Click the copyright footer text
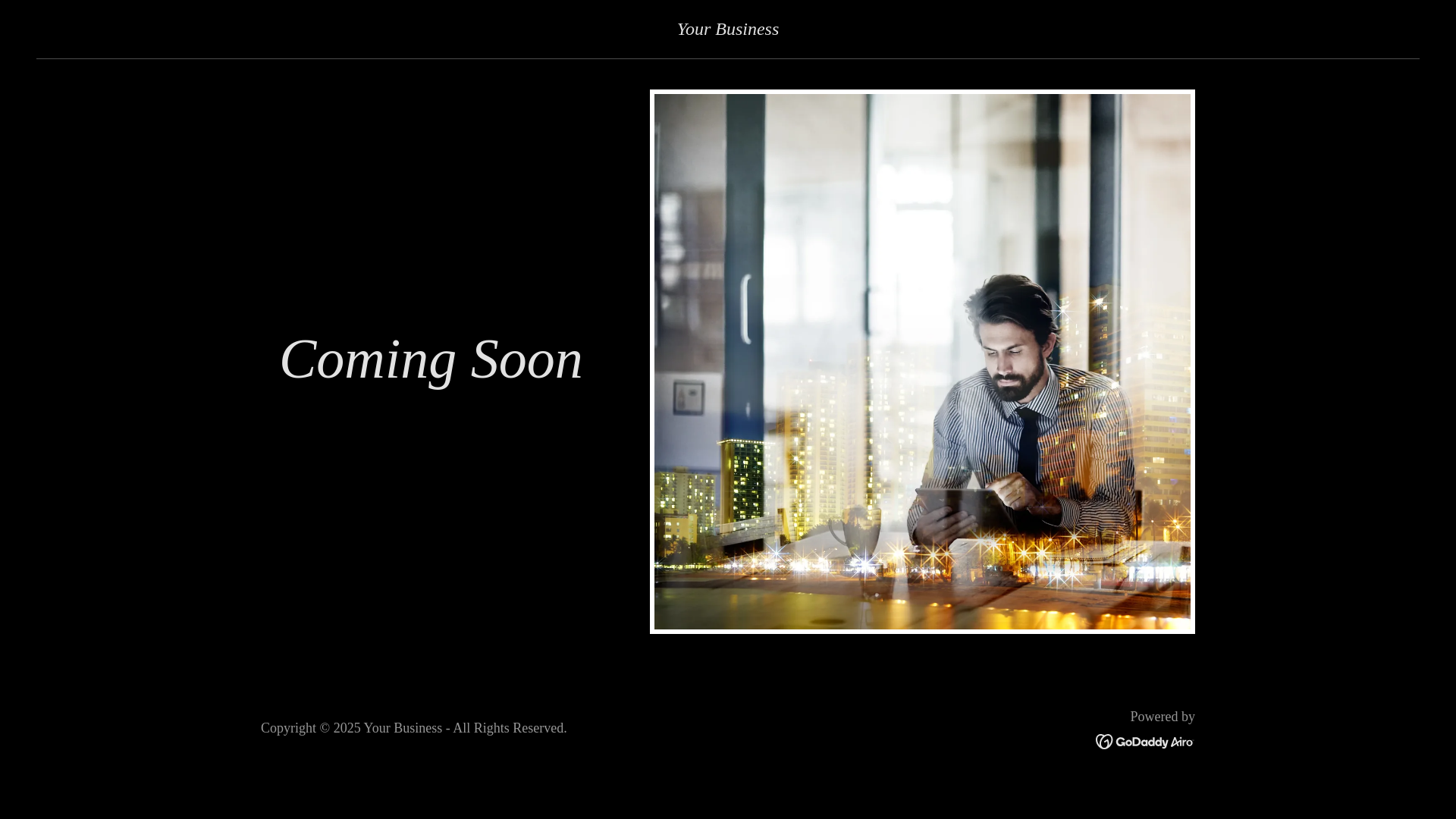 413,728
